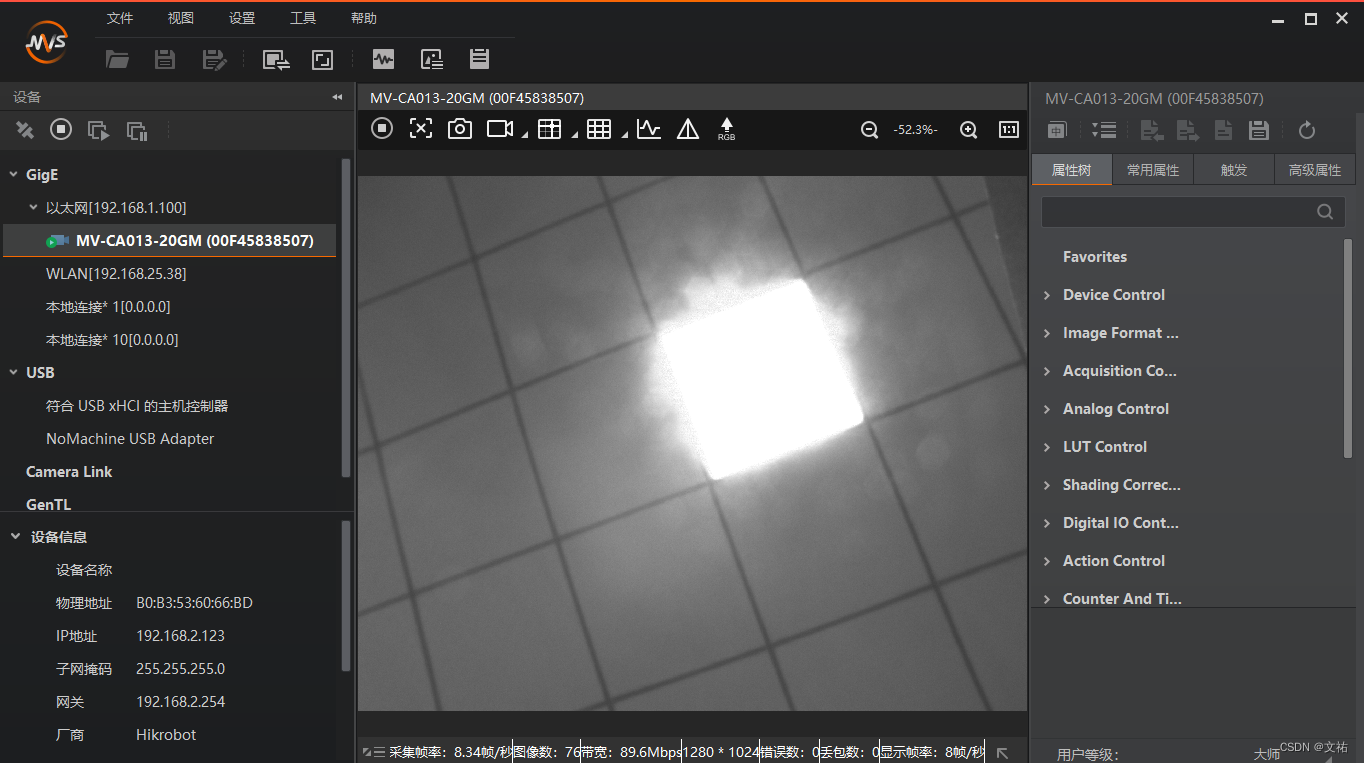Click the expand/collapse list icon in properties toolbar

click(x=1104, y=130)
